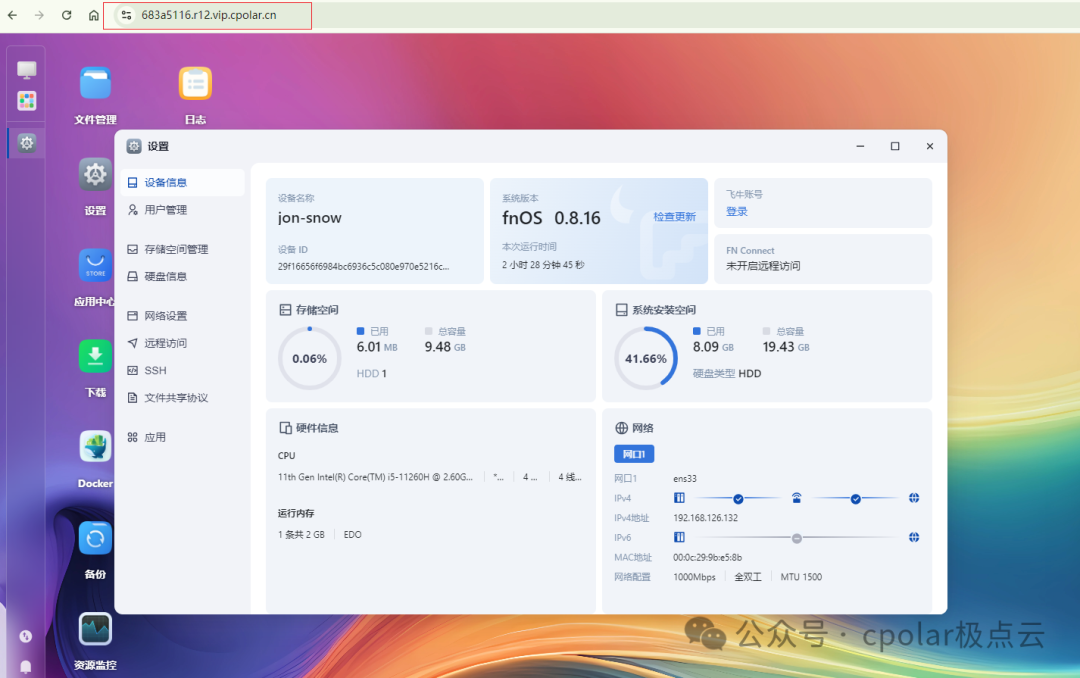Maximize the 设置 window
The height and width of the screenshot is (678, 1080).
tap(895, 146)
